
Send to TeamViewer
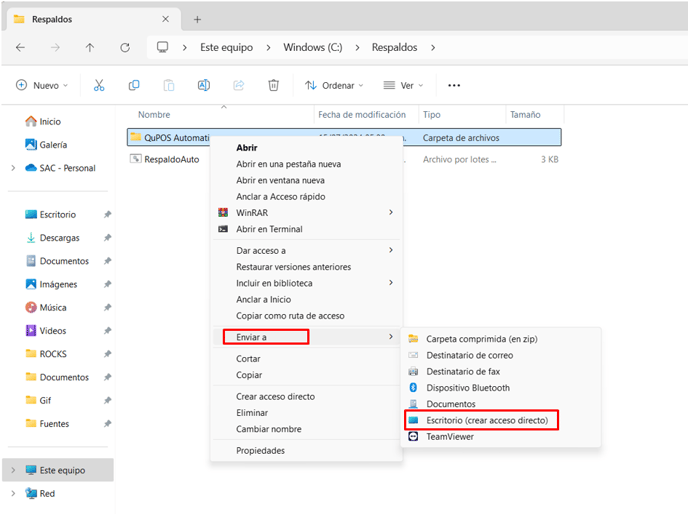[x=449, y=436]
